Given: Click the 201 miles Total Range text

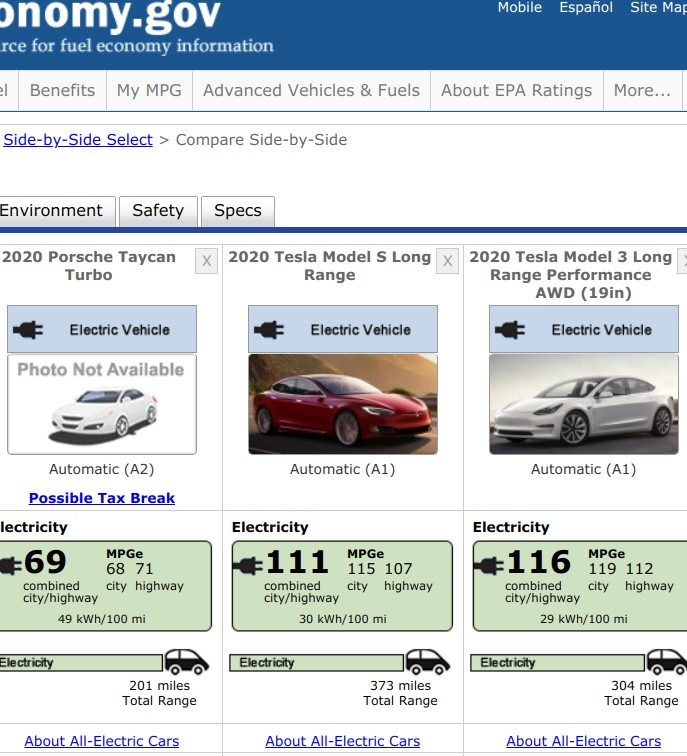Looking at the screenshot, I should click(x=159, y=693).
